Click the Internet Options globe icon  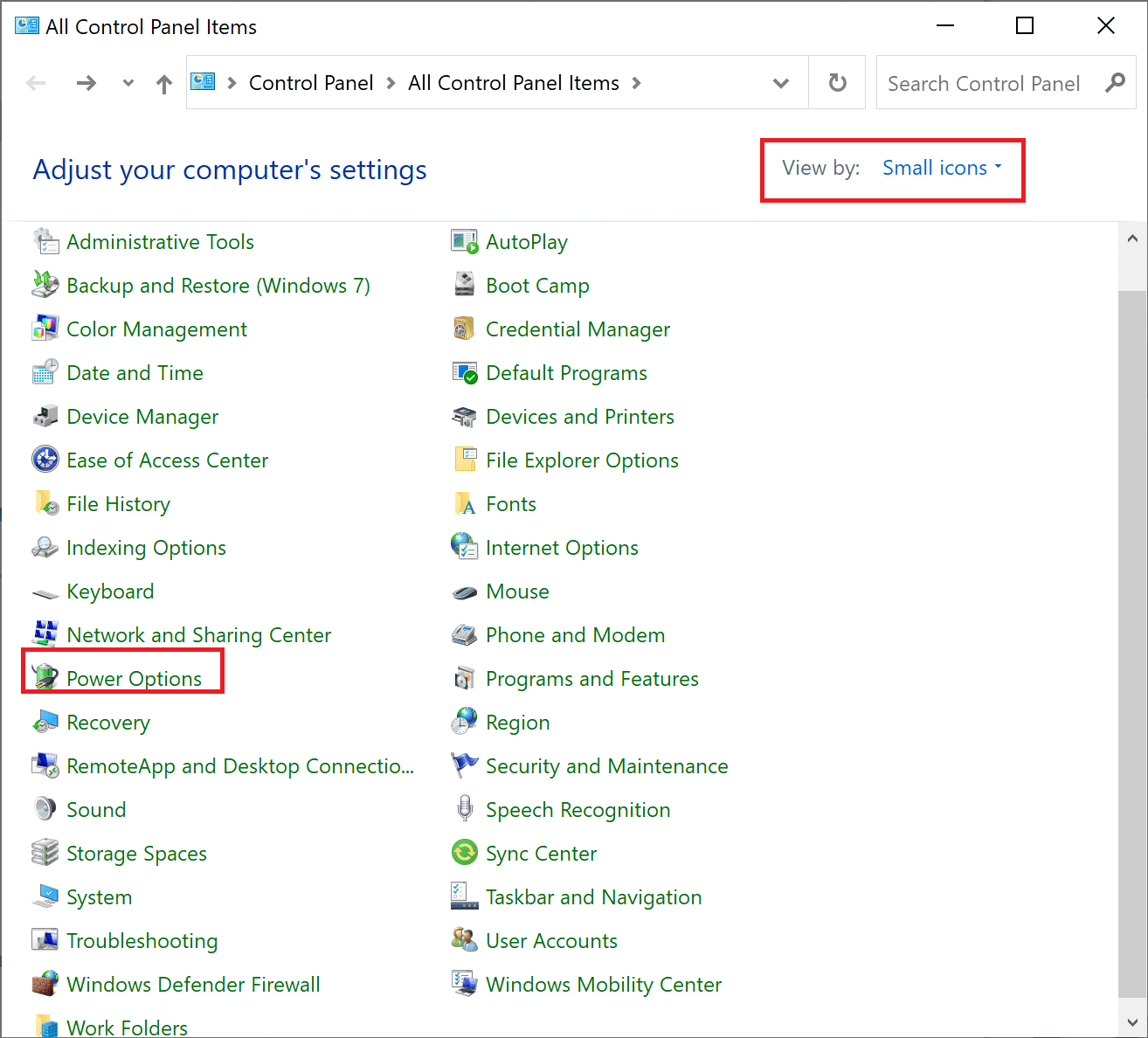pyautogui.click(x=465, y=547)
